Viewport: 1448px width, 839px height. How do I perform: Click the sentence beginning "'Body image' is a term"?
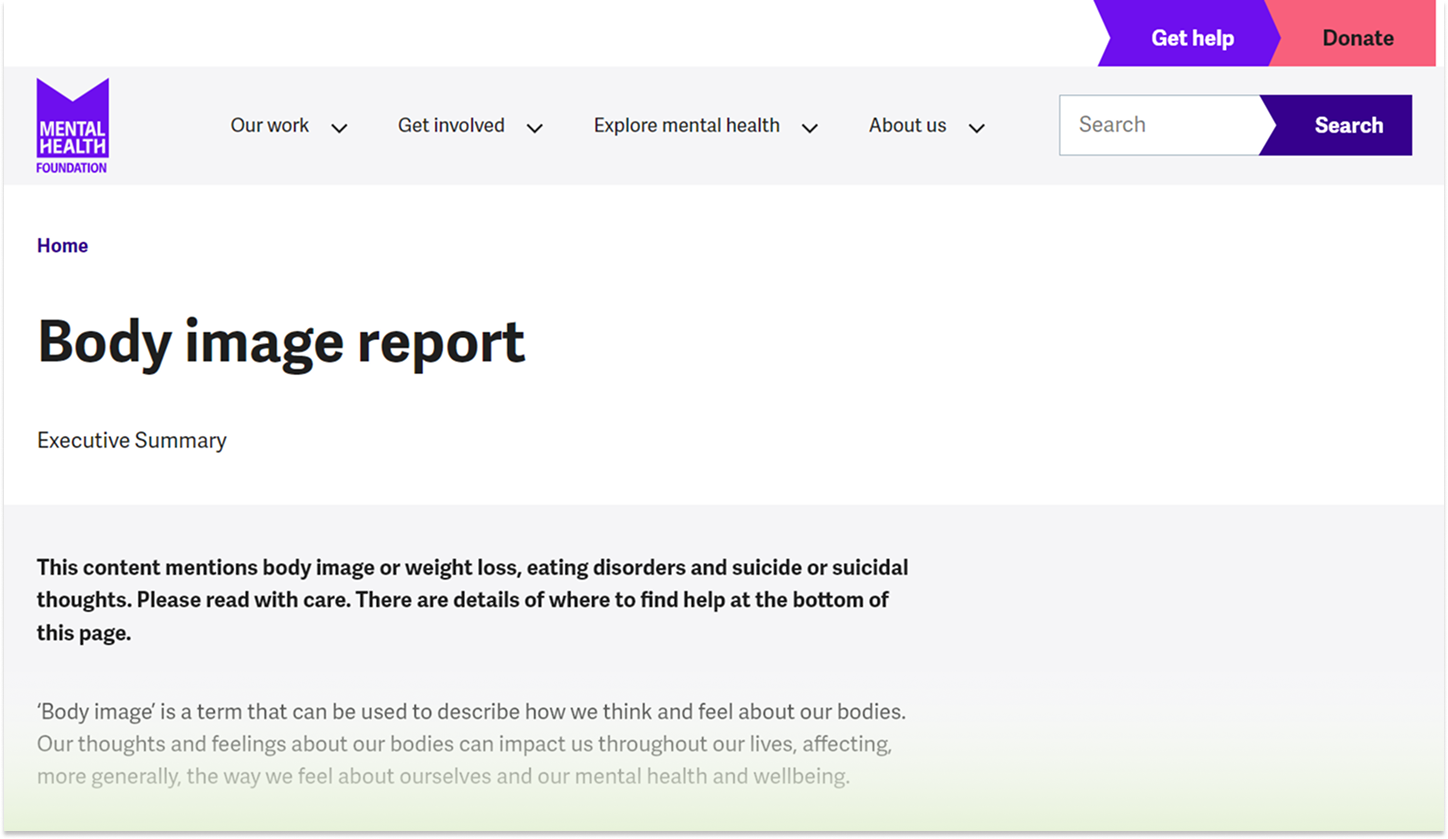coord(471,713)
